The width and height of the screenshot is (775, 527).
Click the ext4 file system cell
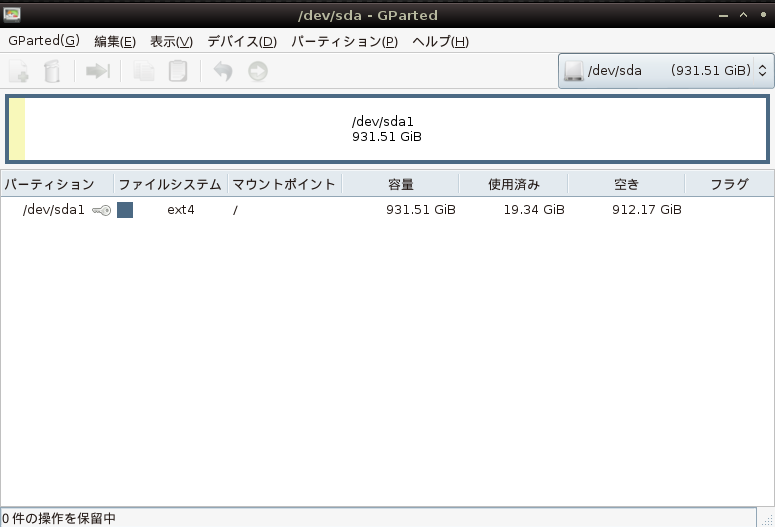(181, 210)
